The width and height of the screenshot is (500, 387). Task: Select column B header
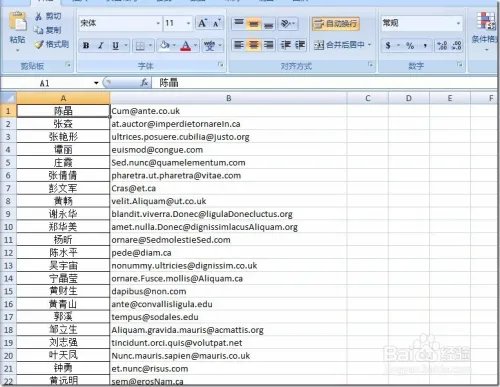coord(228,98)
